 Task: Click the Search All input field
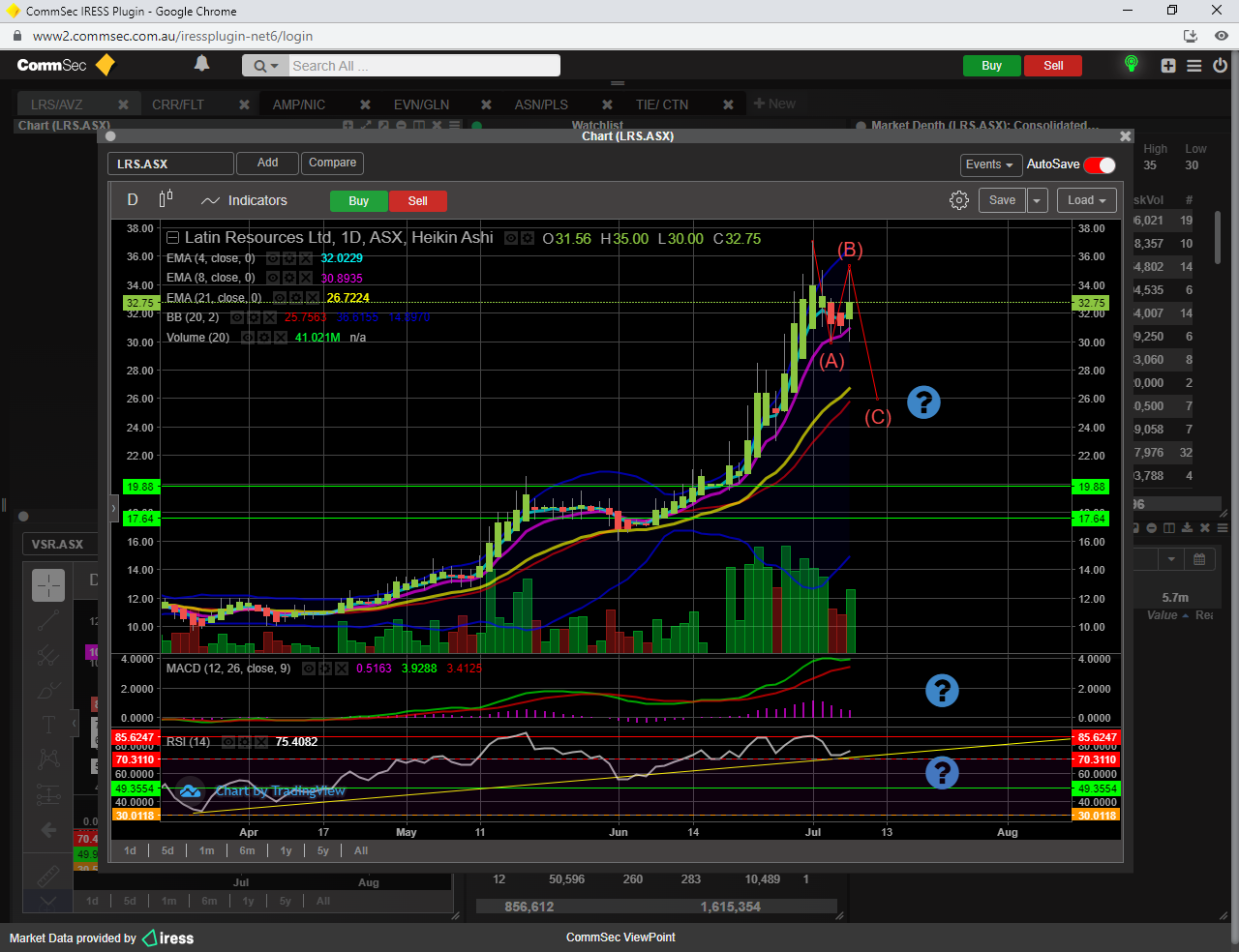click(424, 66)
